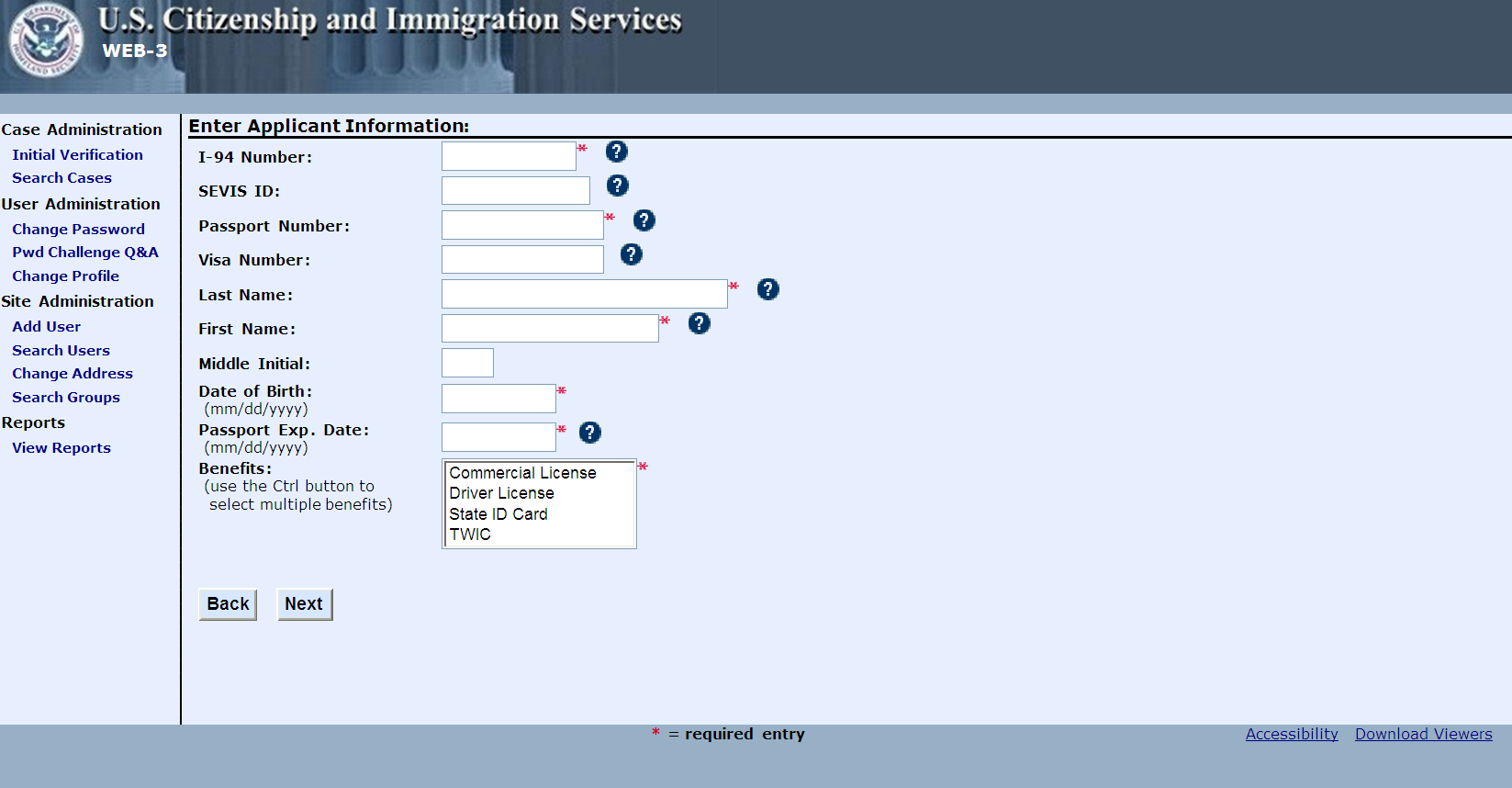The width and height of the screenshot is (1512, 788).
Task: Open Initial Verification in sidebar
Action: (x=78, y=155)
